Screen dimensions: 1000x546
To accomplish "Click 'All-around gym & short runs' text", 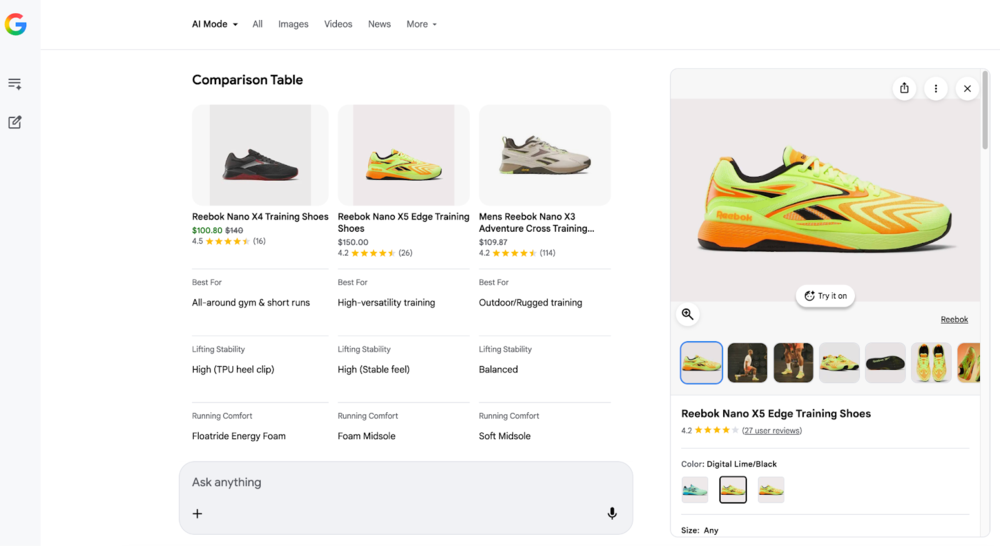I will tap(251, 303).
